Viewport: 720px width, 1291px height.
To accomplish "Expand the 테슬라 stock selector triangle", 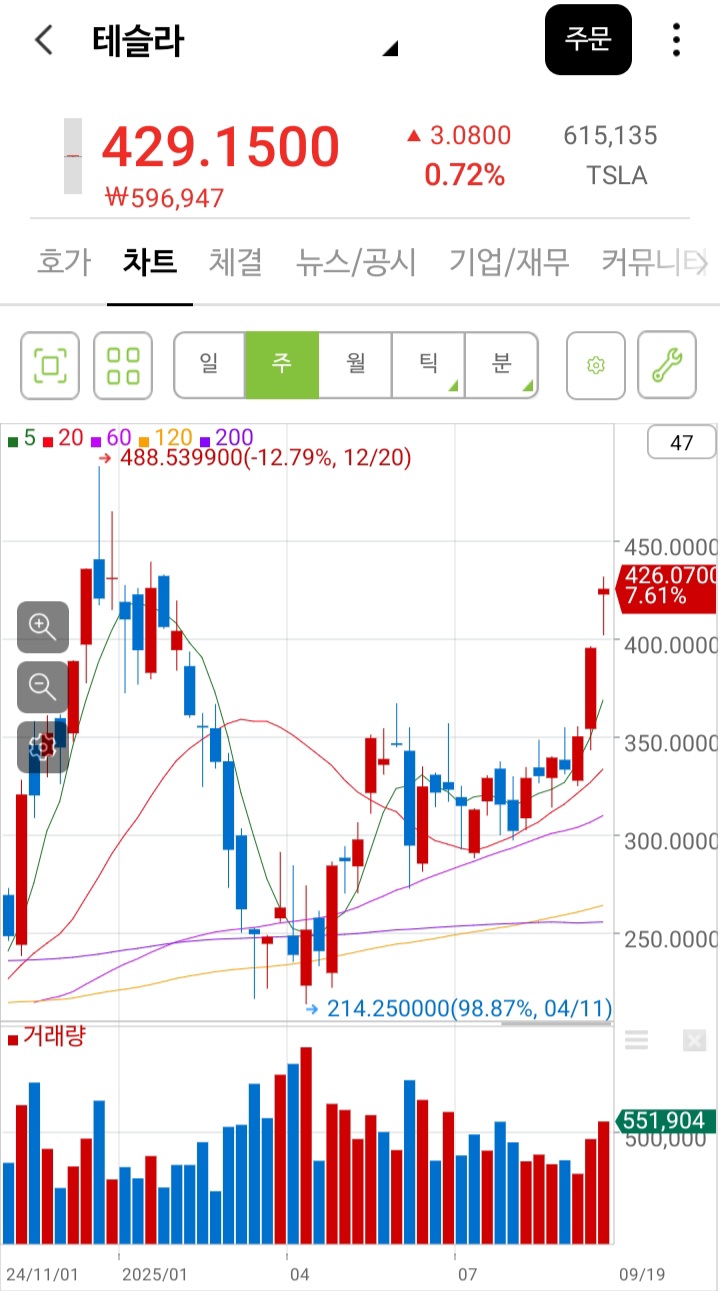I will 391,48.
